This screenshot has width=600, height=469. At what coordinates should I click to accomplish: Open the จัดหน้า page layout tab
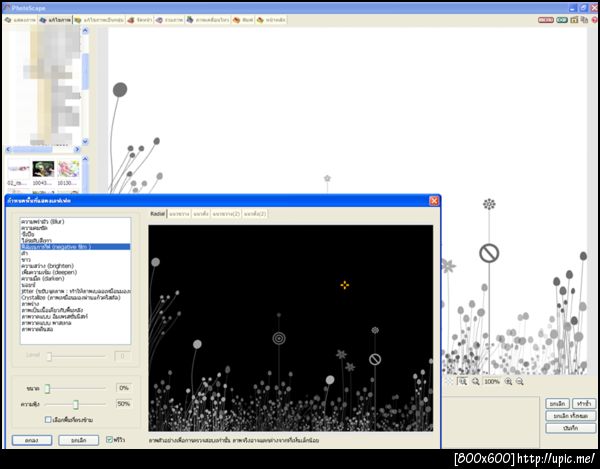pyautogui.click(x=140, y=20)
